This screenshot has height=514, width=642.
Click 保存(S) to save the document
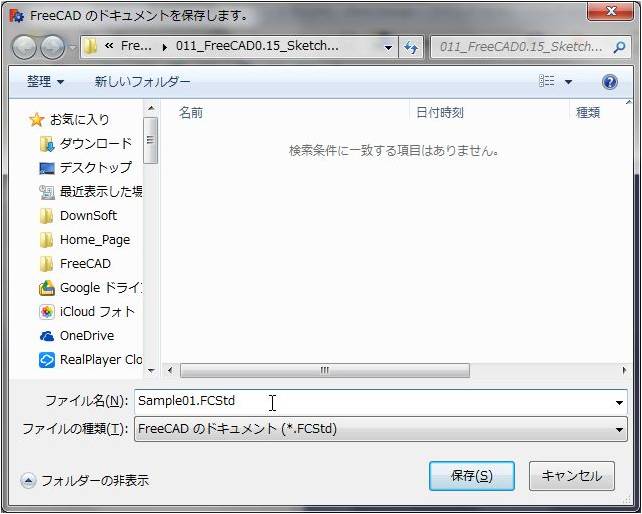(x=472, y=476)
